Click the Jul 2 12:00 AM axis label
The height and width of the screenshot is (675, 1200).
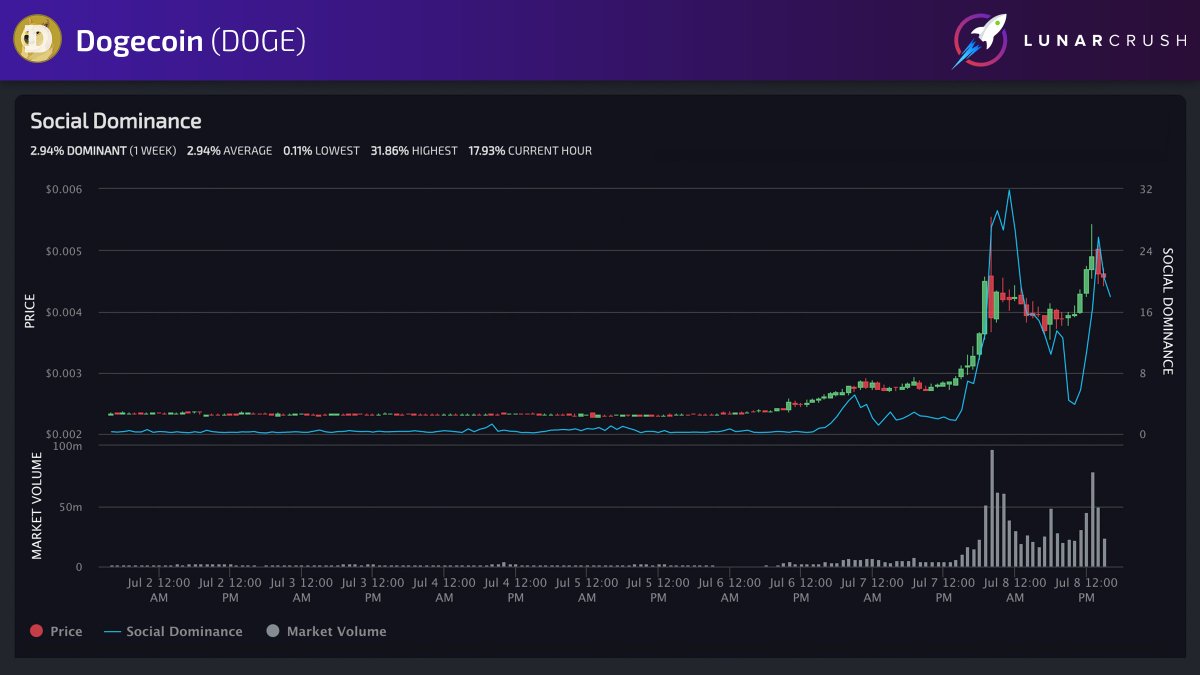[x=159, y=589]
